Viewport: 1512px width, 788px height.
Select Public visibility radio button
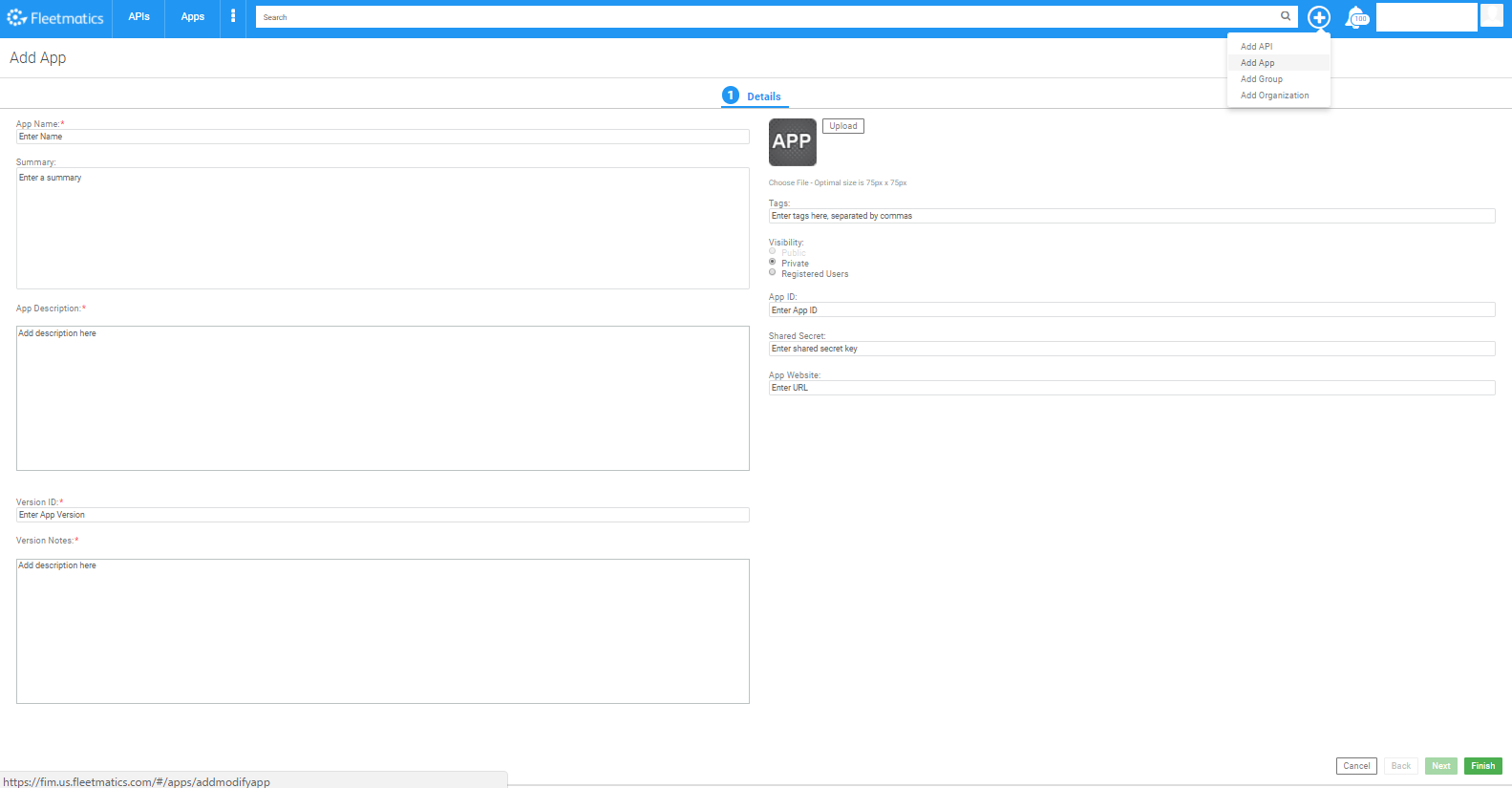point(773,251)
